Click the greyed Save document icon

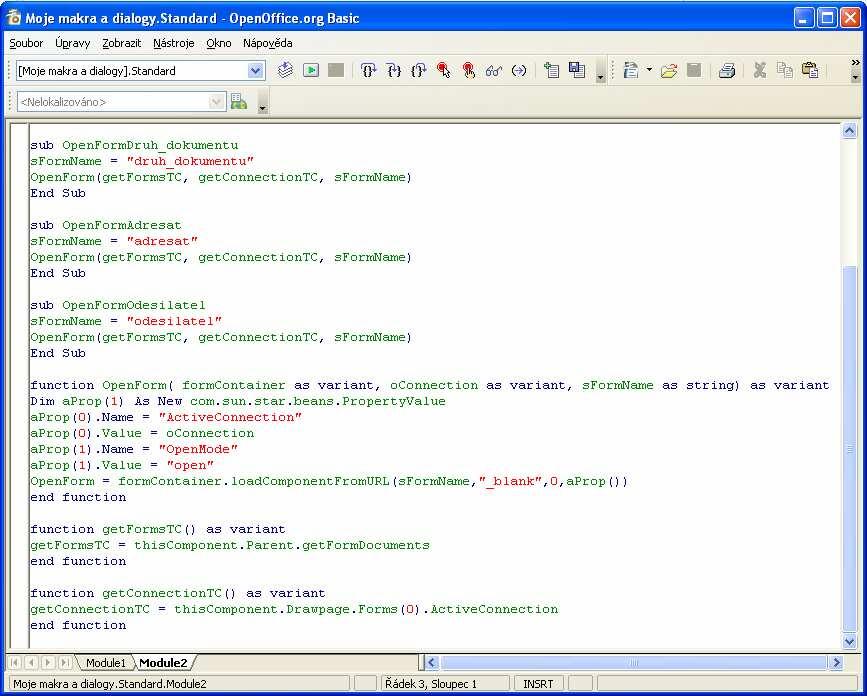coord(693,70)
